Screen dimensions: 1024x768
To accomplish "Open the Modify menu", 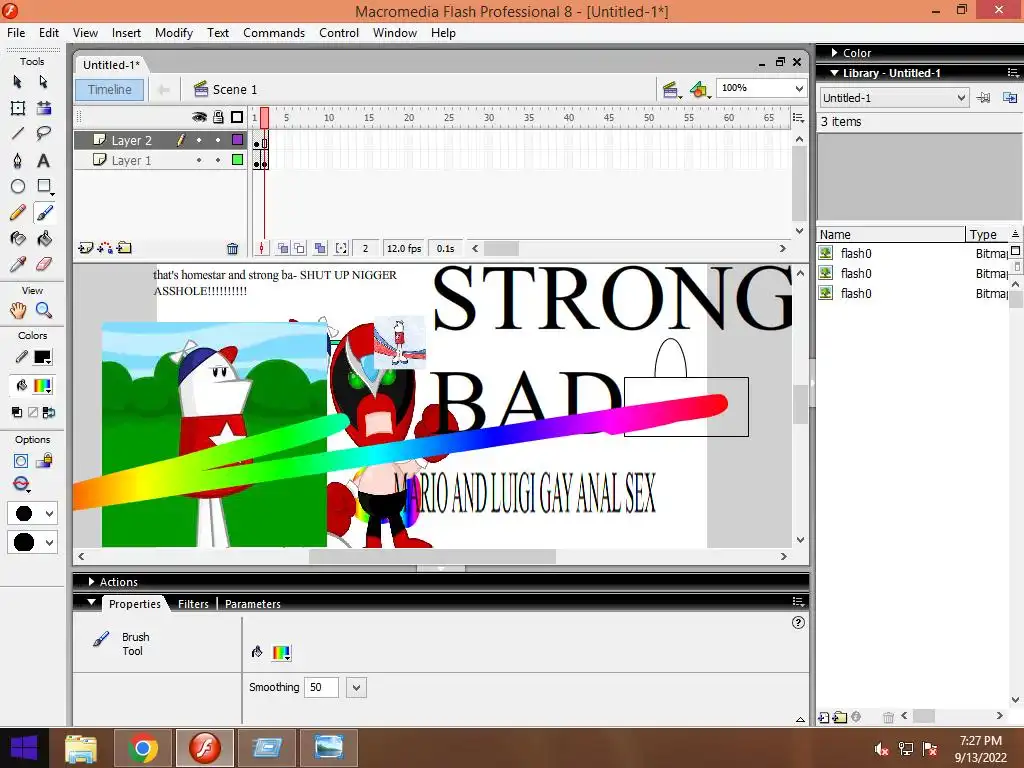I will 174,33.
